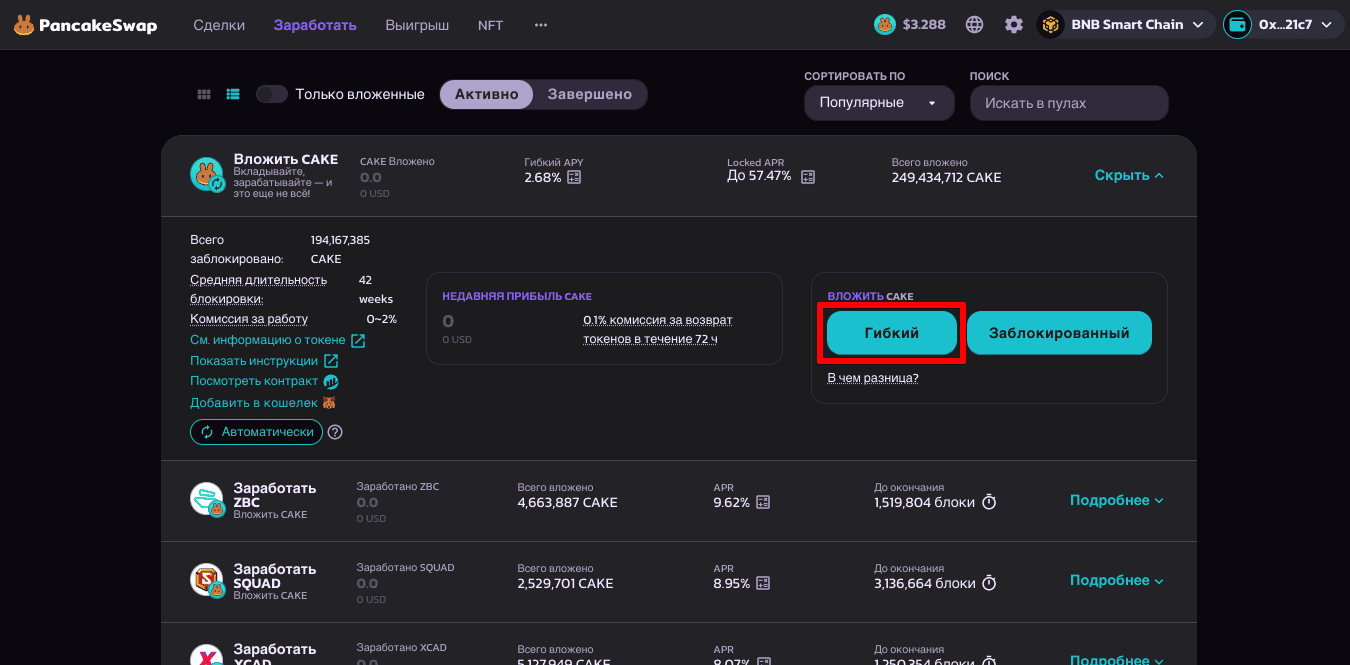1350x665 pixels.
Task: Click Средняя длительность блокировки label
Action: coord(258,289)
